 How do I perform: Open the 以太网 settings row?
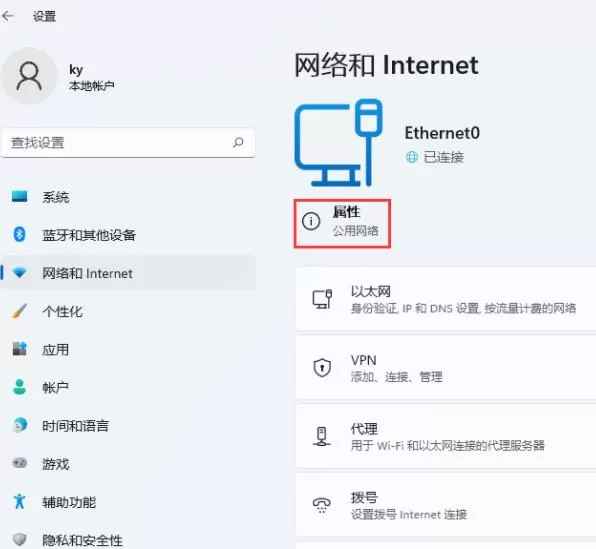(446, 299)
